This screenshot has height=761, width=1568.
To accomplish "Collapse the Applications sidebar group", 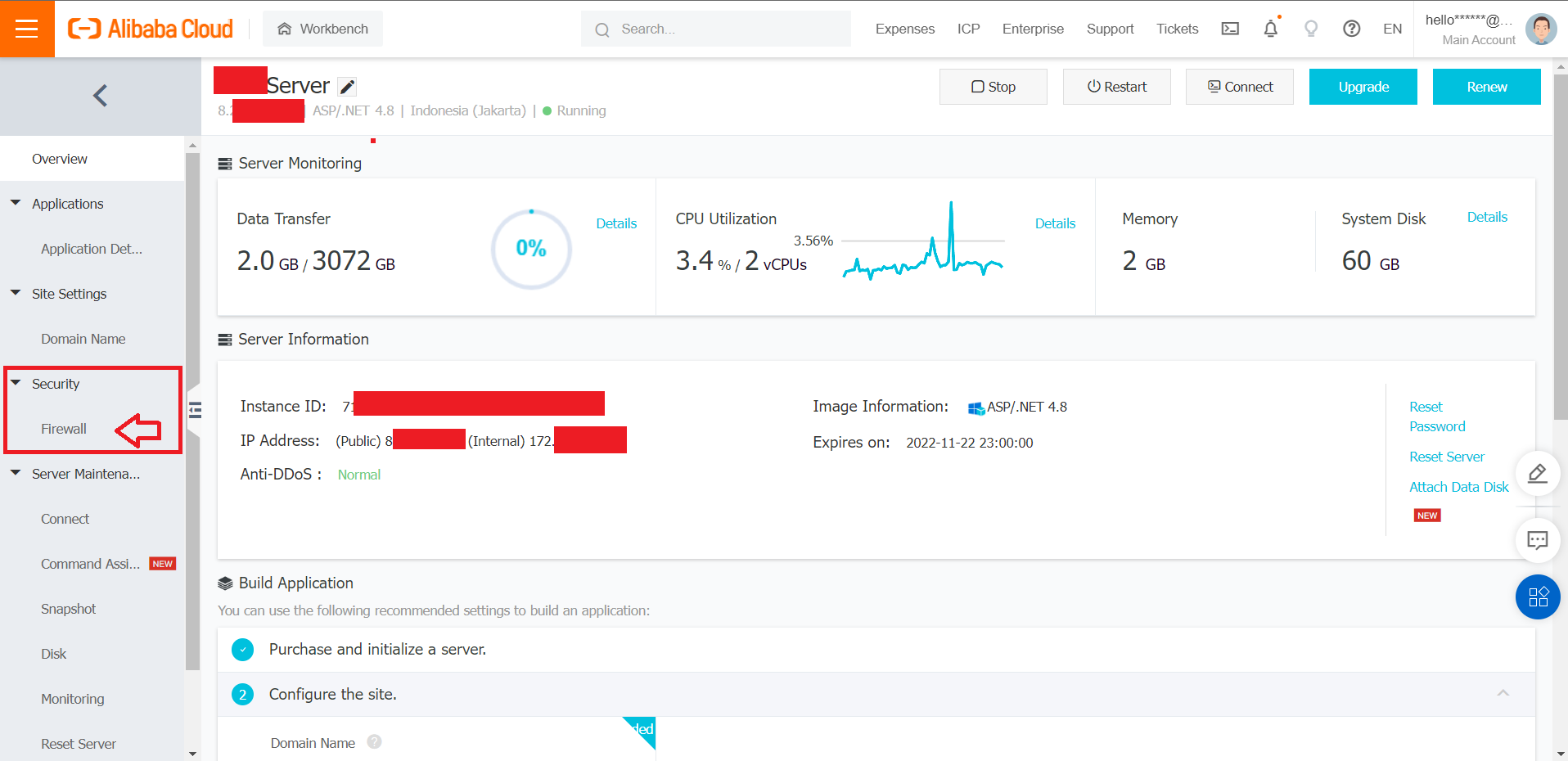I will [x=16, y=203].
